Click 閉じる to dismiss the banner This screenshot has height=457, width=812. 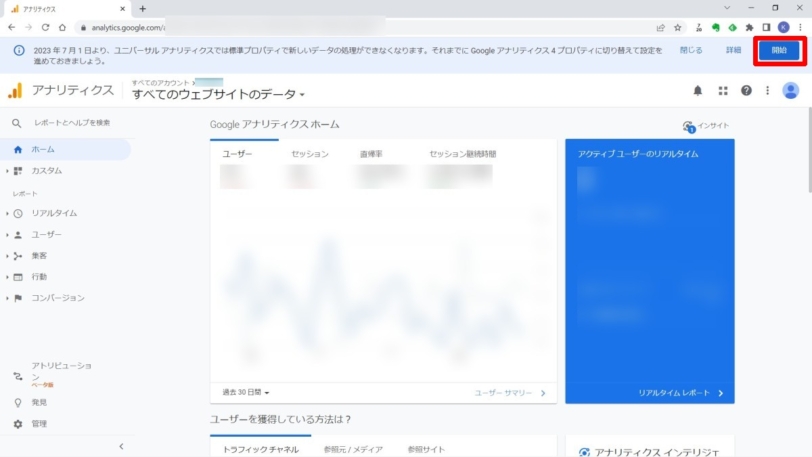(x=691, y=50)
